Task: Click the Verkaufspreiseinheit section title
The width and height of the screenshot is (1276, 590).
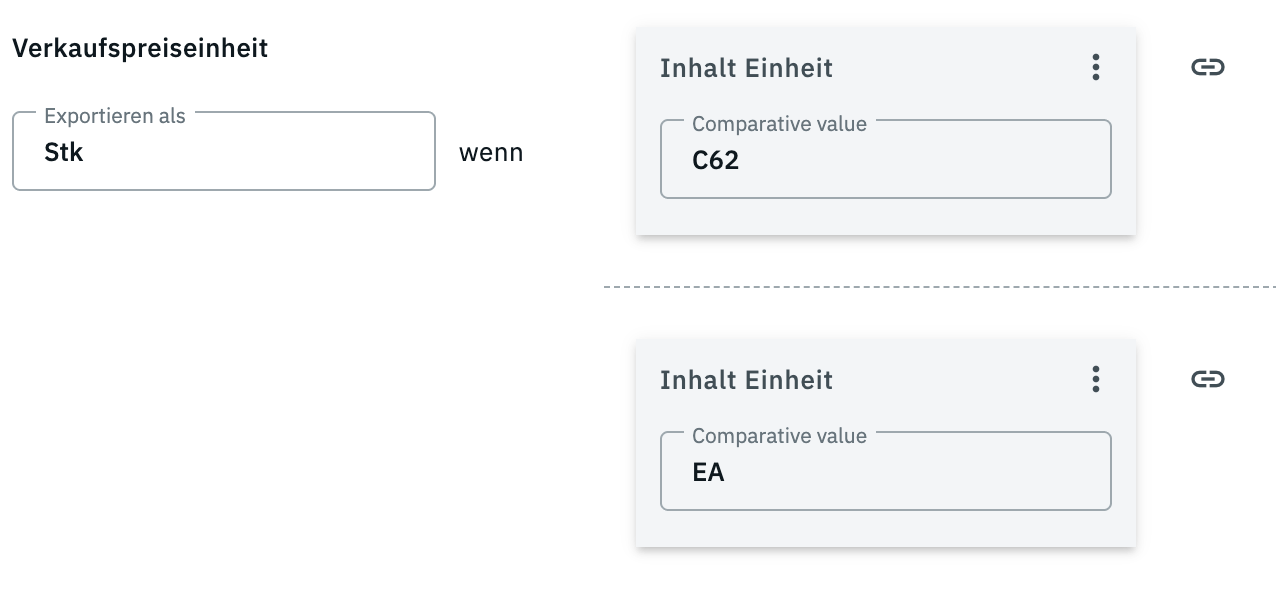Action: coord(140,48)
